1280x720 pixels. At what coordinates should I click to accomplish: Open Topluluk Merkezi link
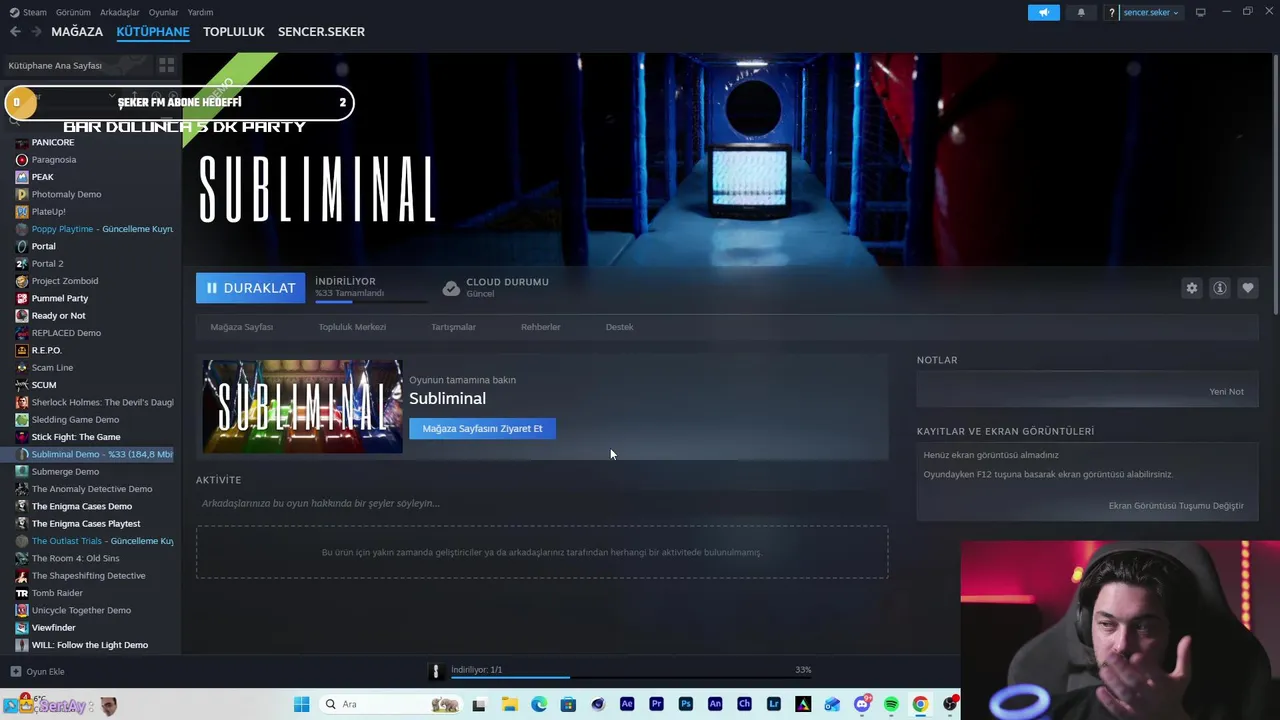(x=352, y=327)
